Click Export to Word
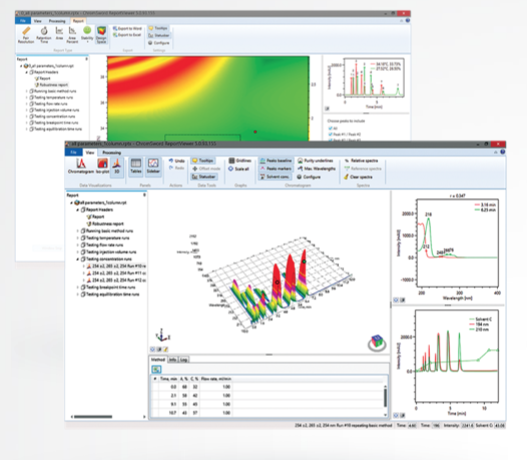The image size is (527, 460). tap(127, 29)
